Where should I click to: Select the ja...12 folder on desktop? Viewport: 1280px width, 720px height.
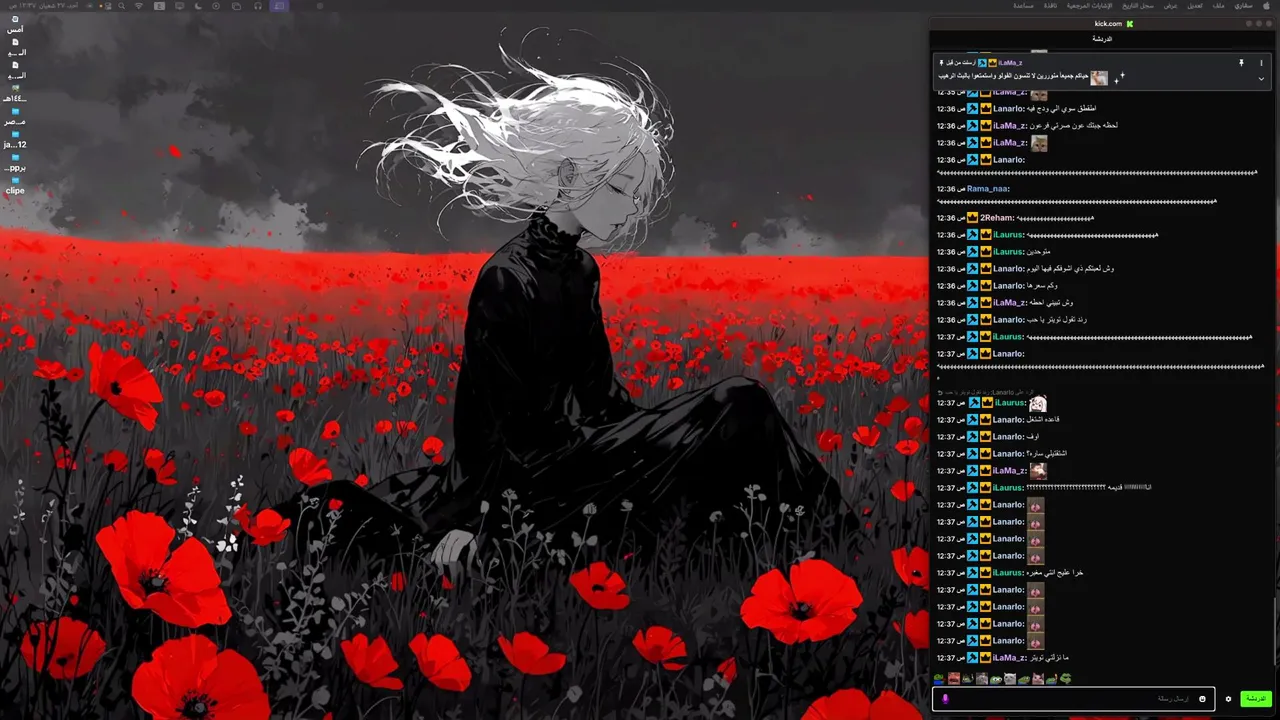click(x=15, y=140)
